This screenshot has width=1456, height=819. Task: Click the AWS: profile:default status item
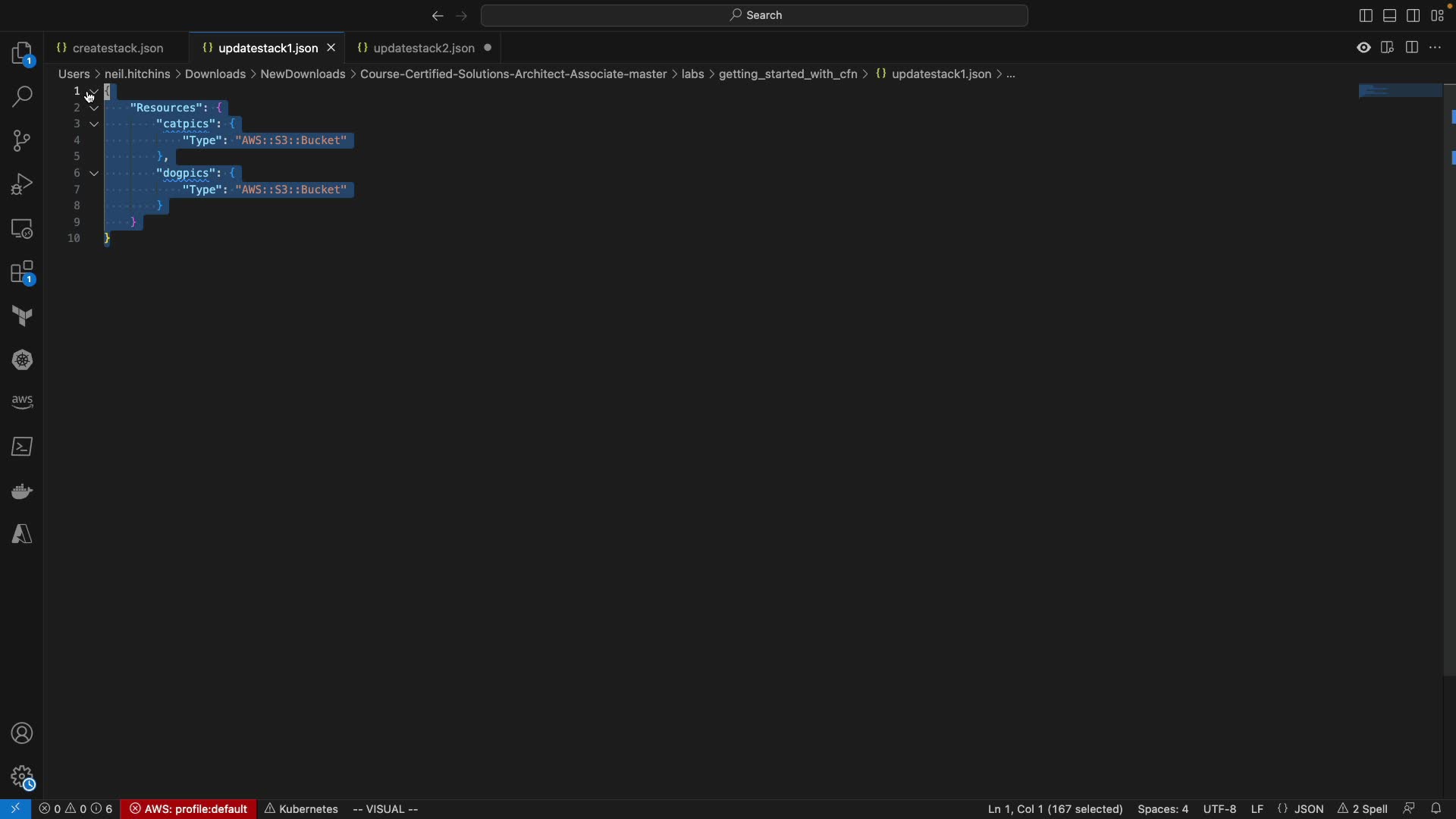coord(189,809)
